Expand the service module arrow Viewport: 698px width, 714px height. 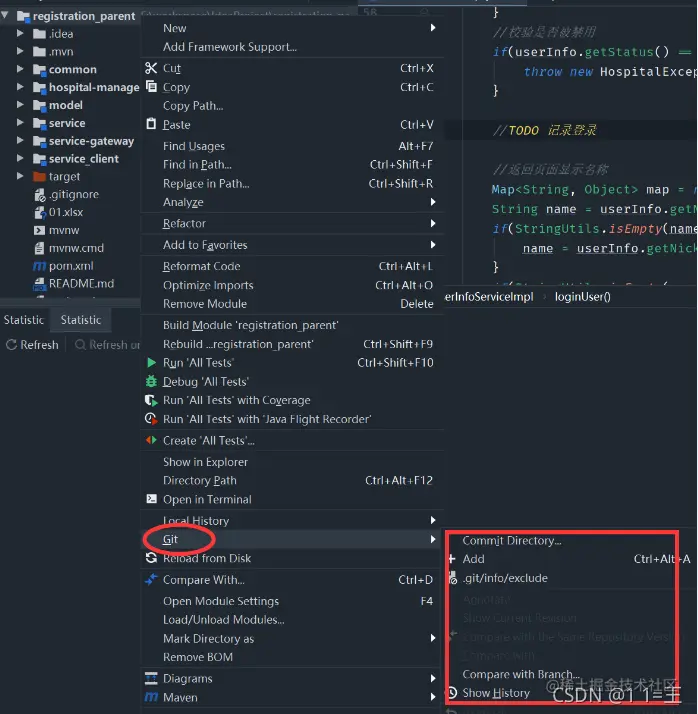pos(20,122)
